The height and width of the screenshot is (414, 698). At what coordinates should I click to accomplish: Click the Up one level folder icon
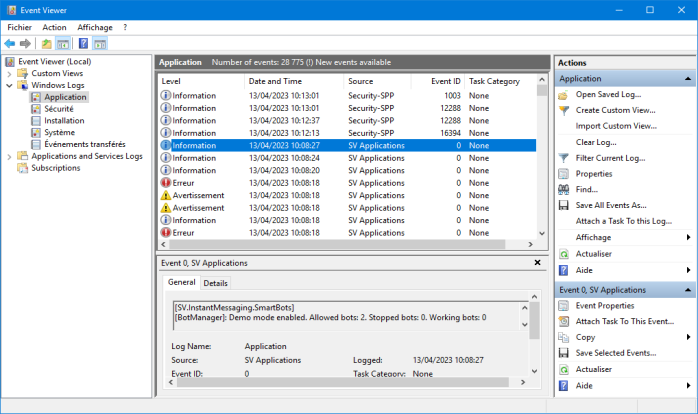(x=46, y=44)
